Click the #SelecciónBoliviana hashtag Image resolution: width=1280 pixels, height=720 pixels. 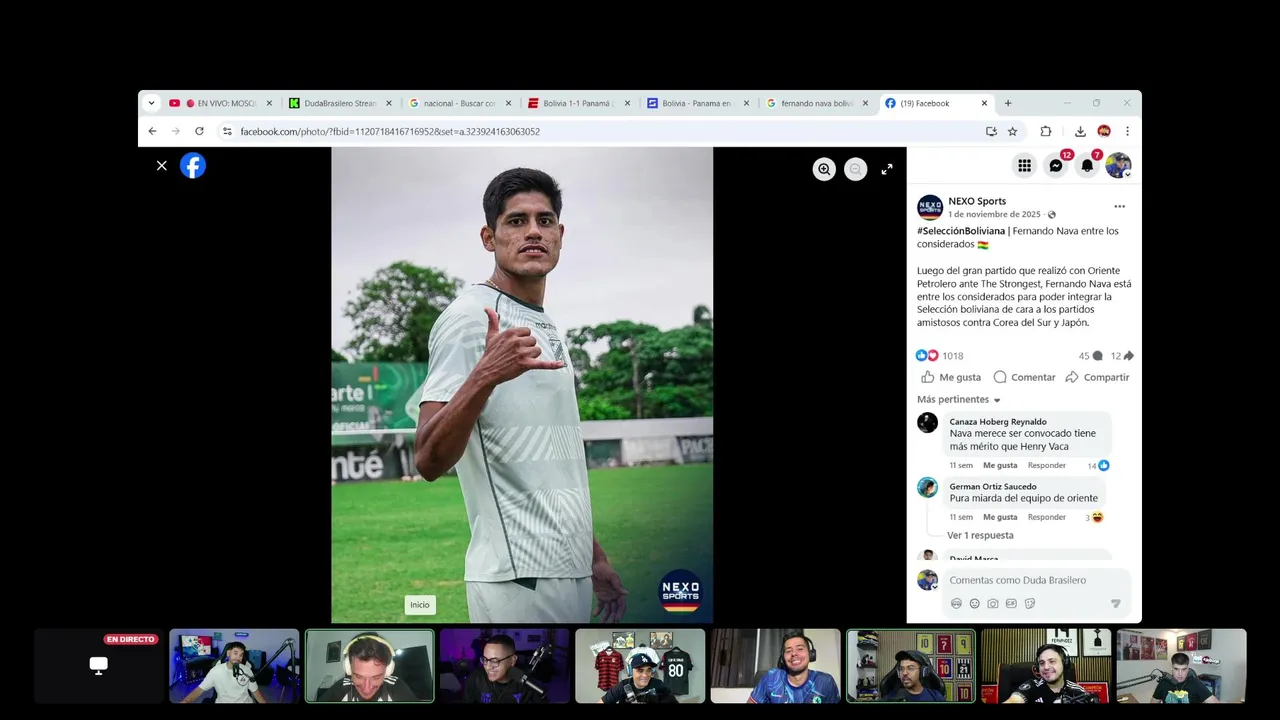(961, 231)
